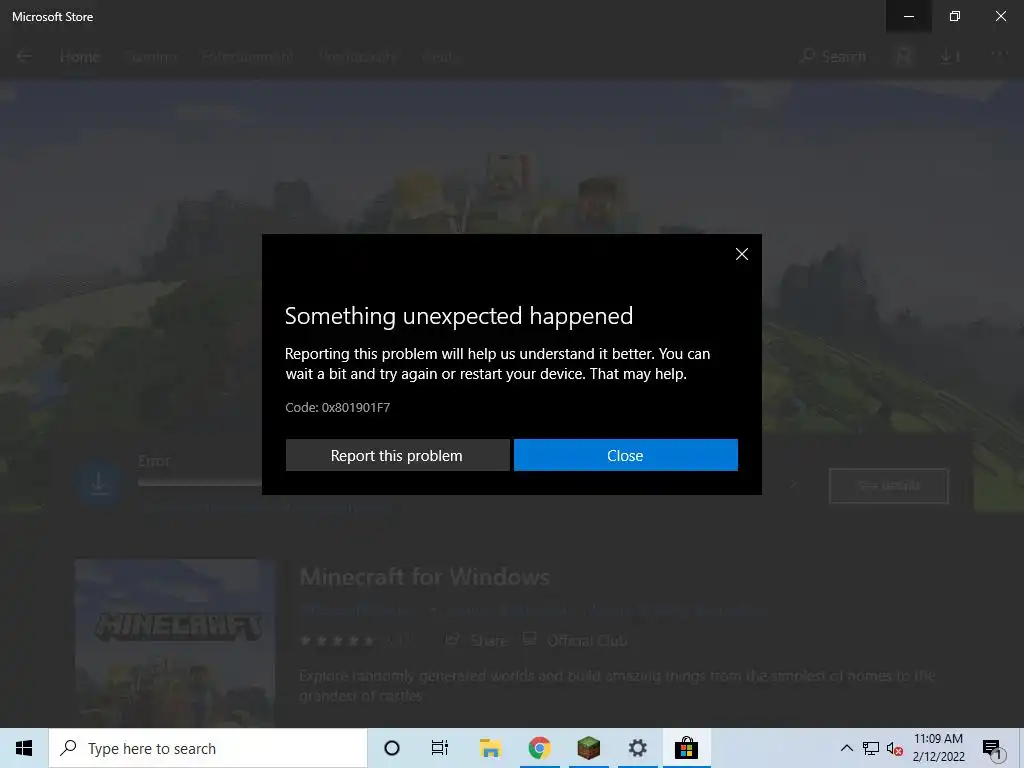Open the Settings gear on the taskbar
This screenshot has height=768, width=1024.
point(637,748)
